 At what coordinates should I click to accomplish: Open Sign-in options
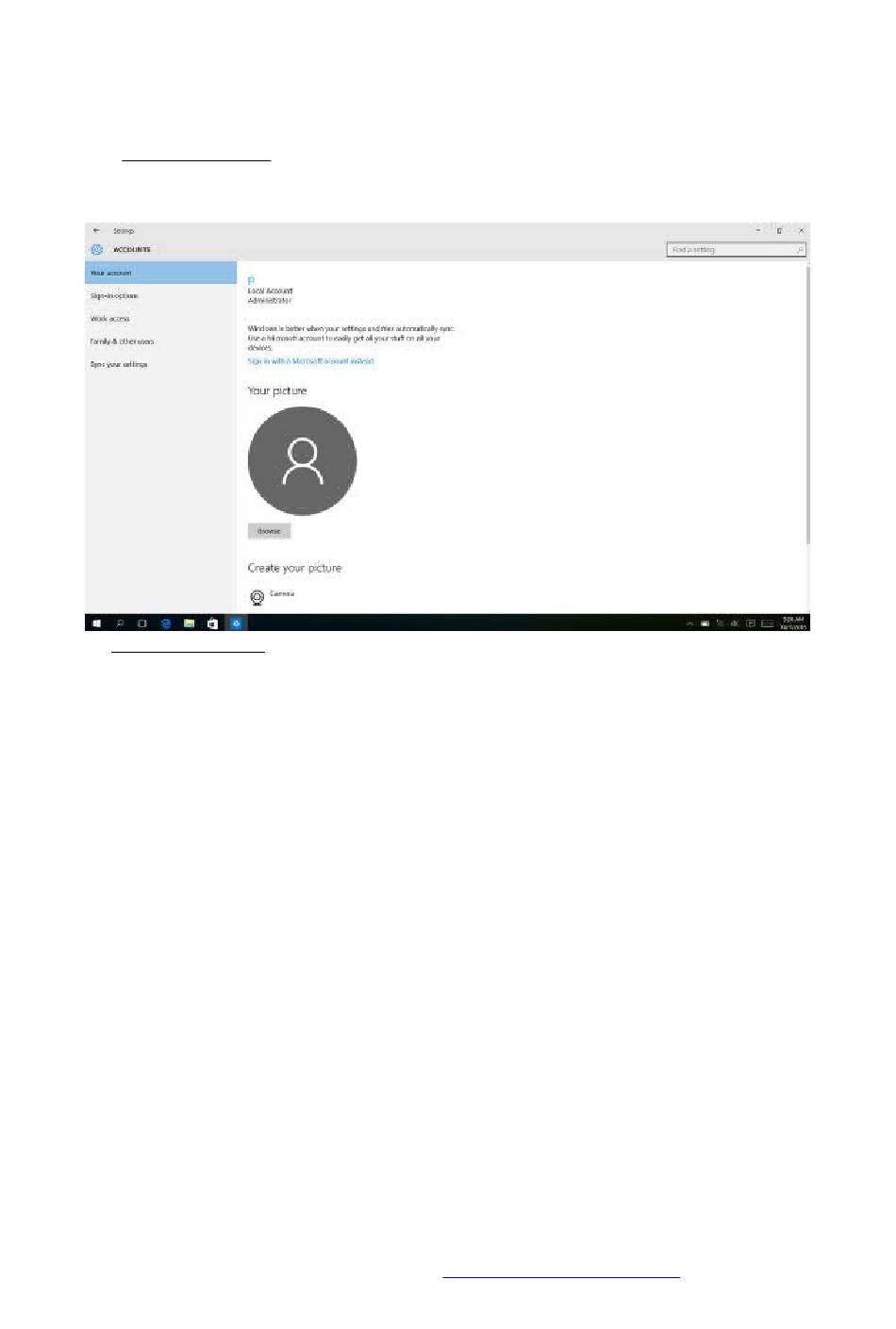(x=161, y=296)
